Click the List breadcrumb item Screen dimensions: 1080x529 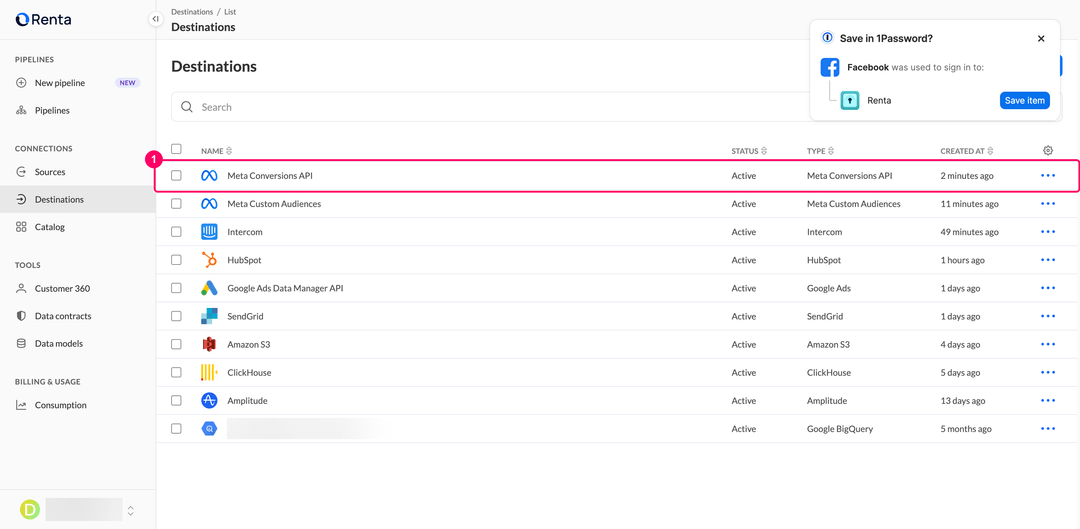[230, 12]
